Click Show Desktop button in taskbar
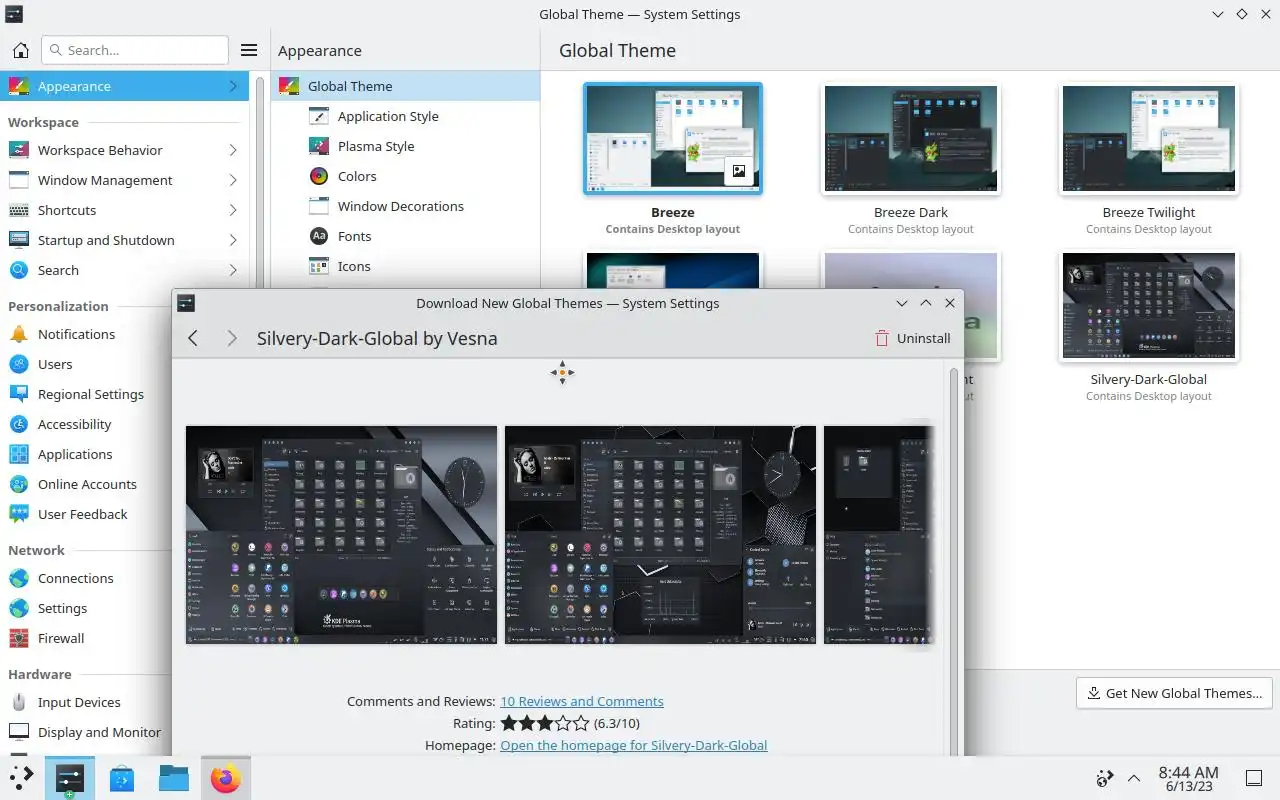 [x=1254, y=777]
